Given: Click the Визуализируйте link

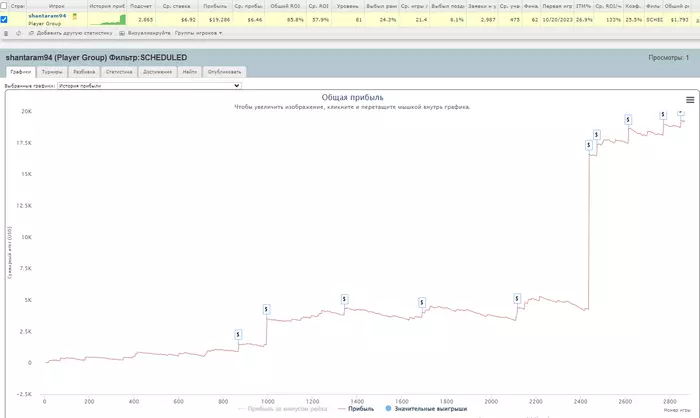Looking at the screenshot, I should [149, 33].
